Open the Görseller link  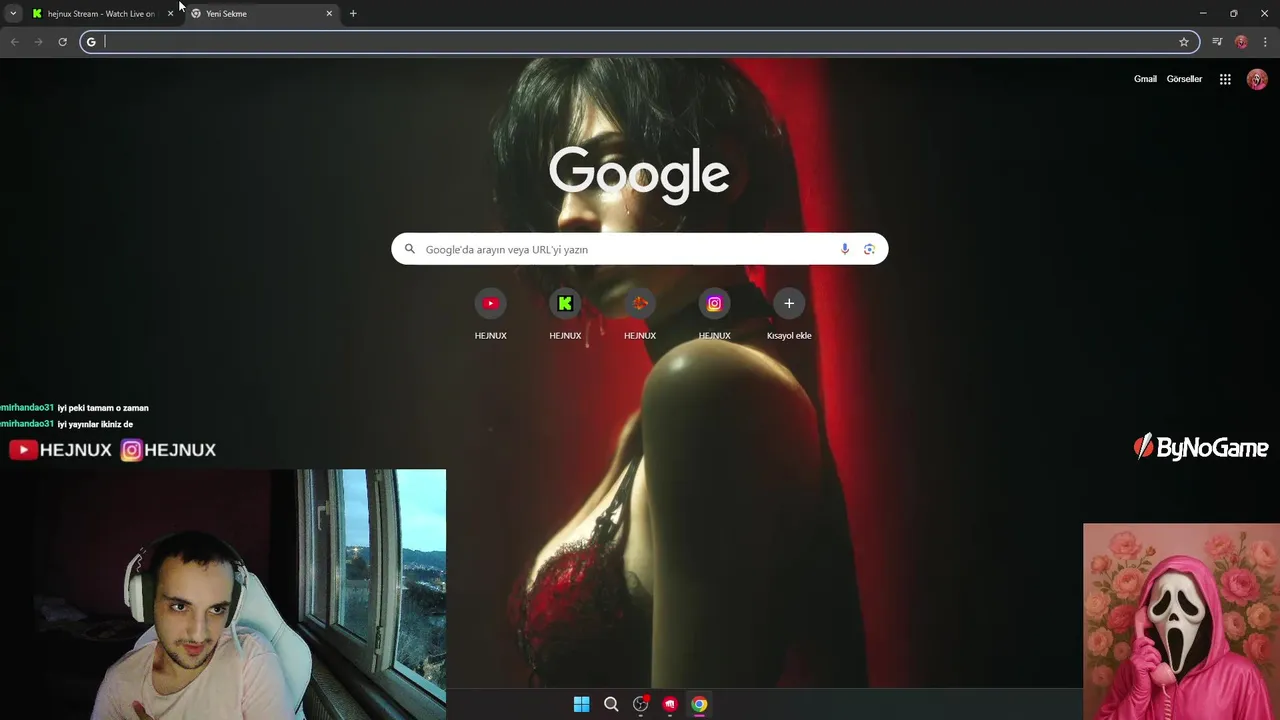point(1184,79)
